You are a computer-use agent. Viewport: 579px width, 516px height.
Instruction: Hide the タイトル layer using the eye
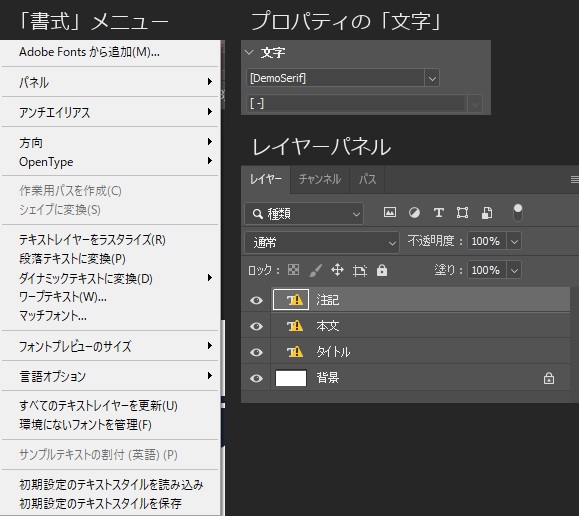point(256,352)
